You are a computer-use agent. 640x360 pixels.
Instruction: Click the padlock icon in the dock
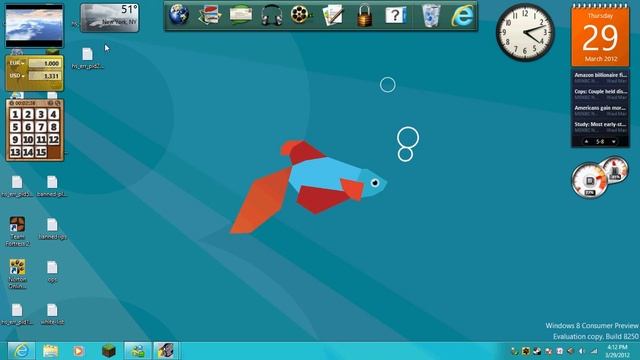364,16
